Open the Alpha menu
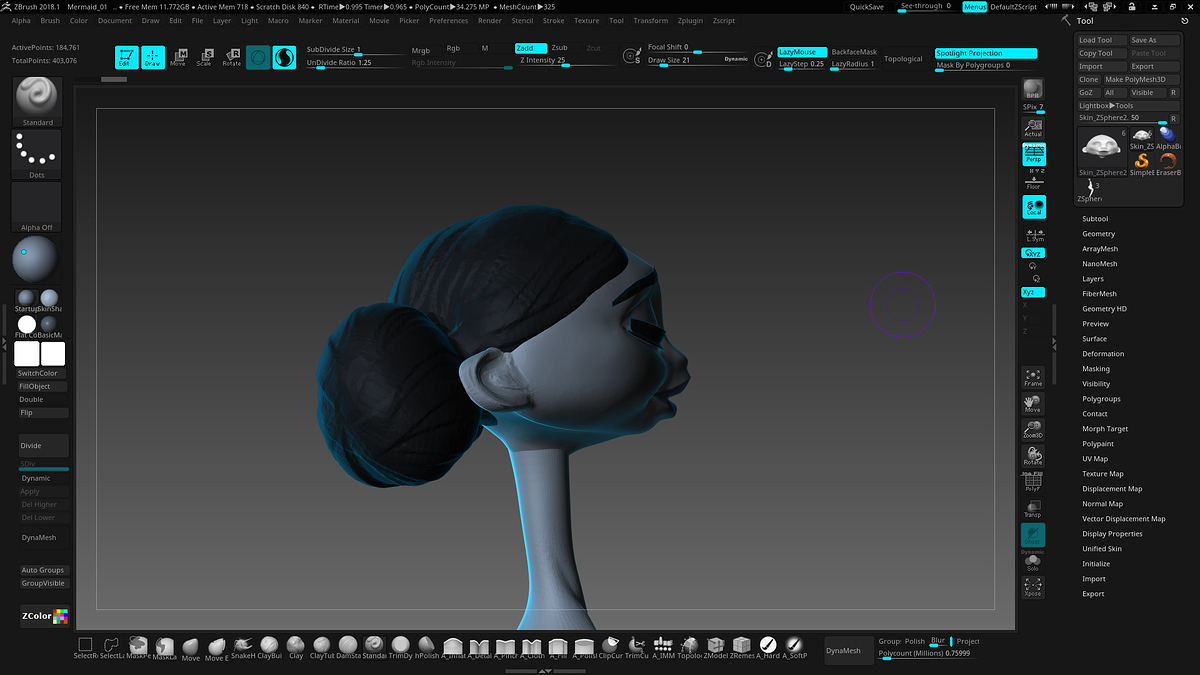This screenshot has width=1200, height=675. pos(21,21)
